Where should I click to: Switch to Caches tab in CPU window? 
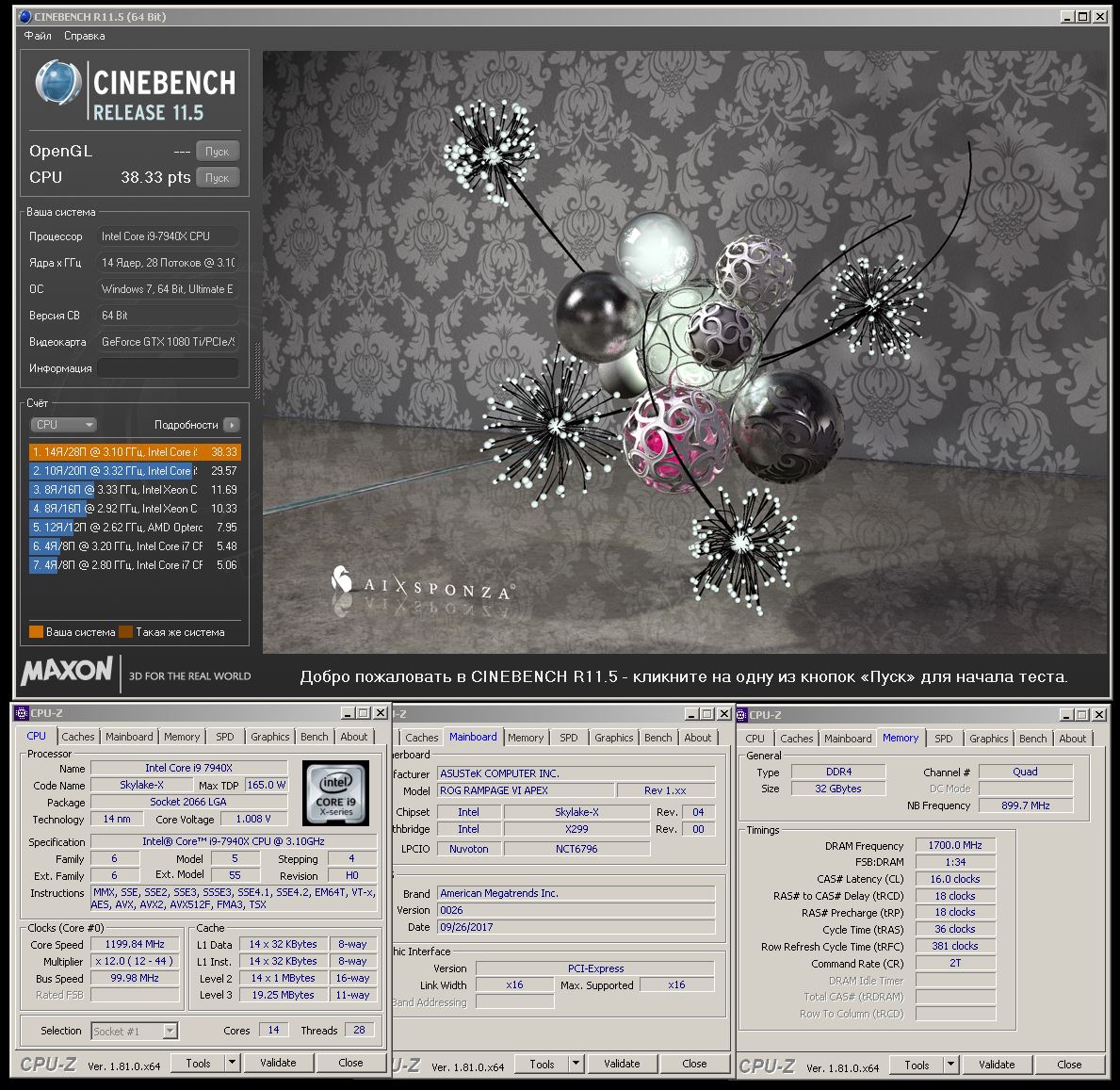tap(78, 737)
